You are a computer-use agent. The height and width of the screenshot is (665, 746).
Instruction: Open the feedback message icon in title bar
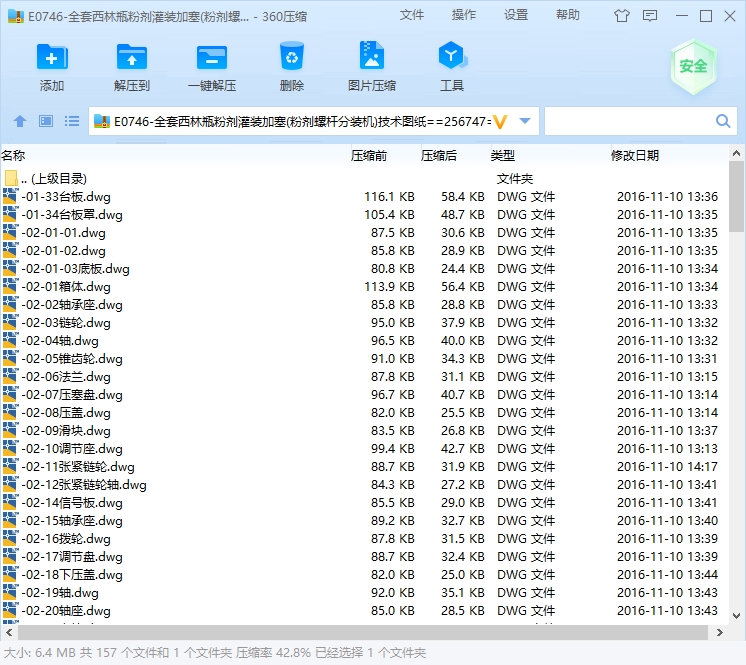pyautogui.click(x=650, y=16)
